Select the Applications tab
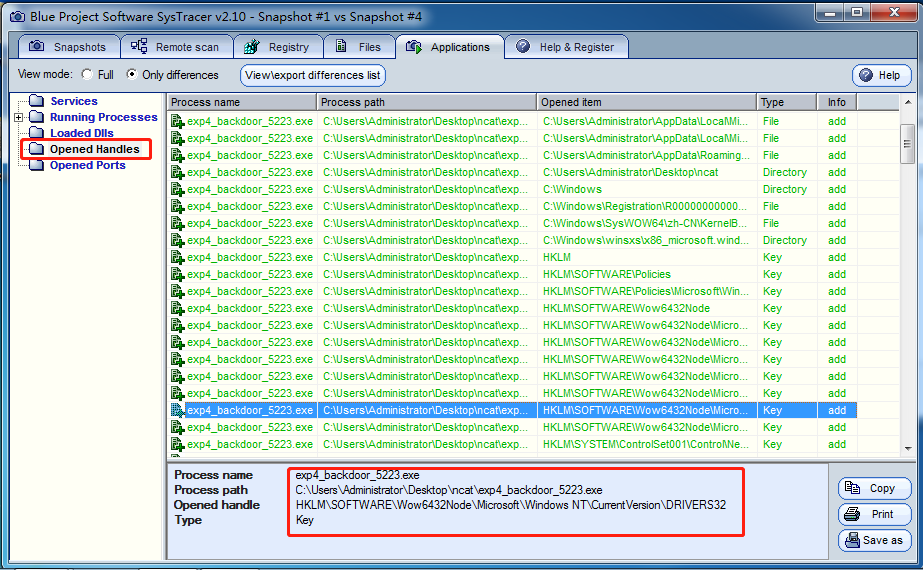Screen dimensions: 923x570 [x=449, y=47]
